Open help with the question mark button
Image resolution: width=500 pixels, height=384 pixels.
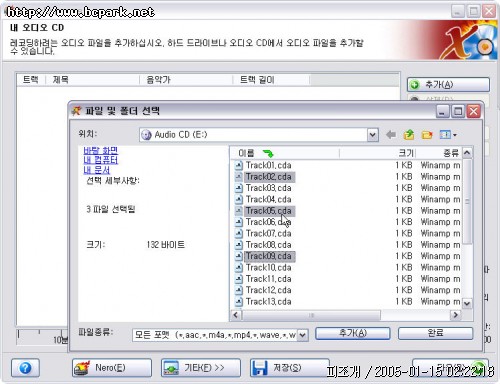click(x=25, y=368)
